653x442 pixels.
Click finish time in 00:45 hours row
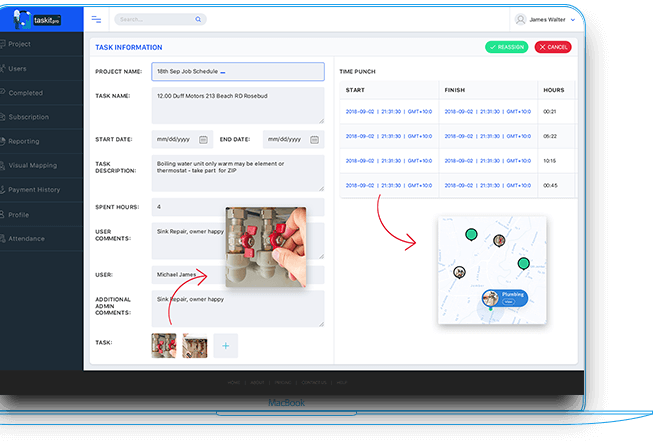coord(488,185)
